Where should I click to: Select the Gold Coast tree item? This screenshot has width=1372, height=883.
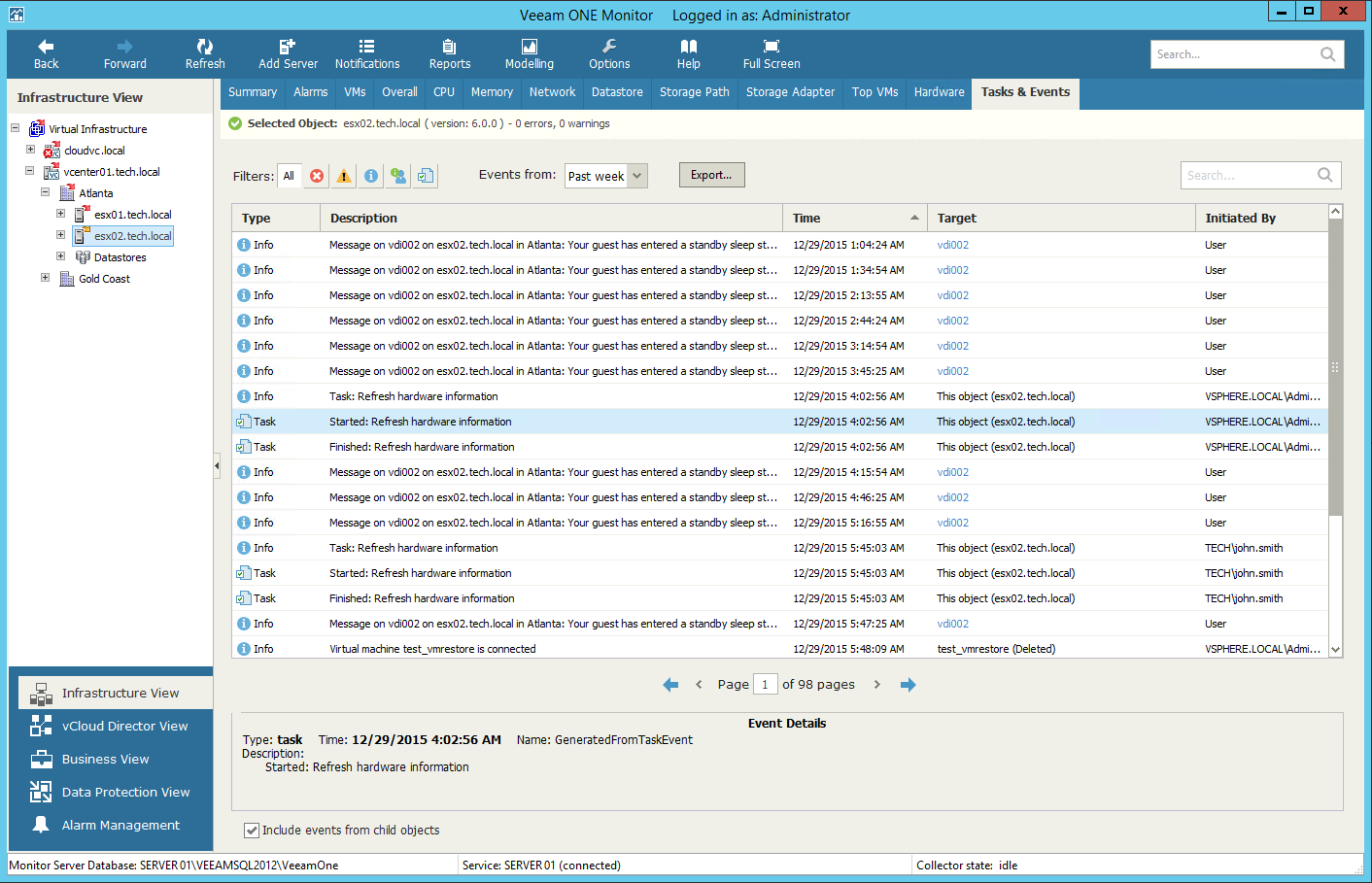click(x=104, y=279)
